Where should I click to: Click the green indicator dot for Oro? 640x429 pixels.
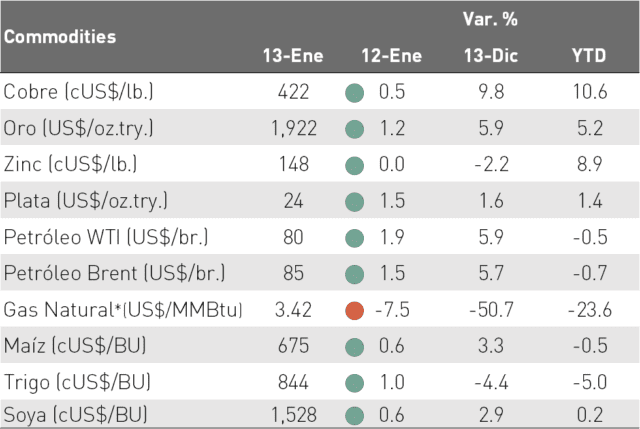coord(354,129)
